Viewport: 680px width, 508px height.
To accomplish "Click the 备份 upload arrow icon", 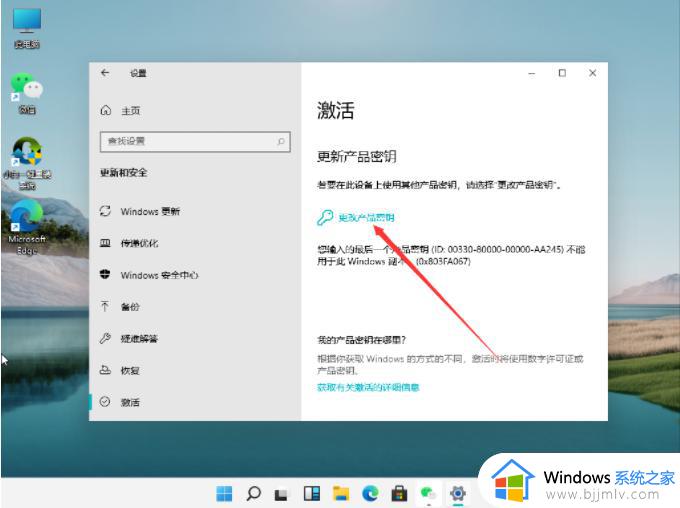I will 105,306.
